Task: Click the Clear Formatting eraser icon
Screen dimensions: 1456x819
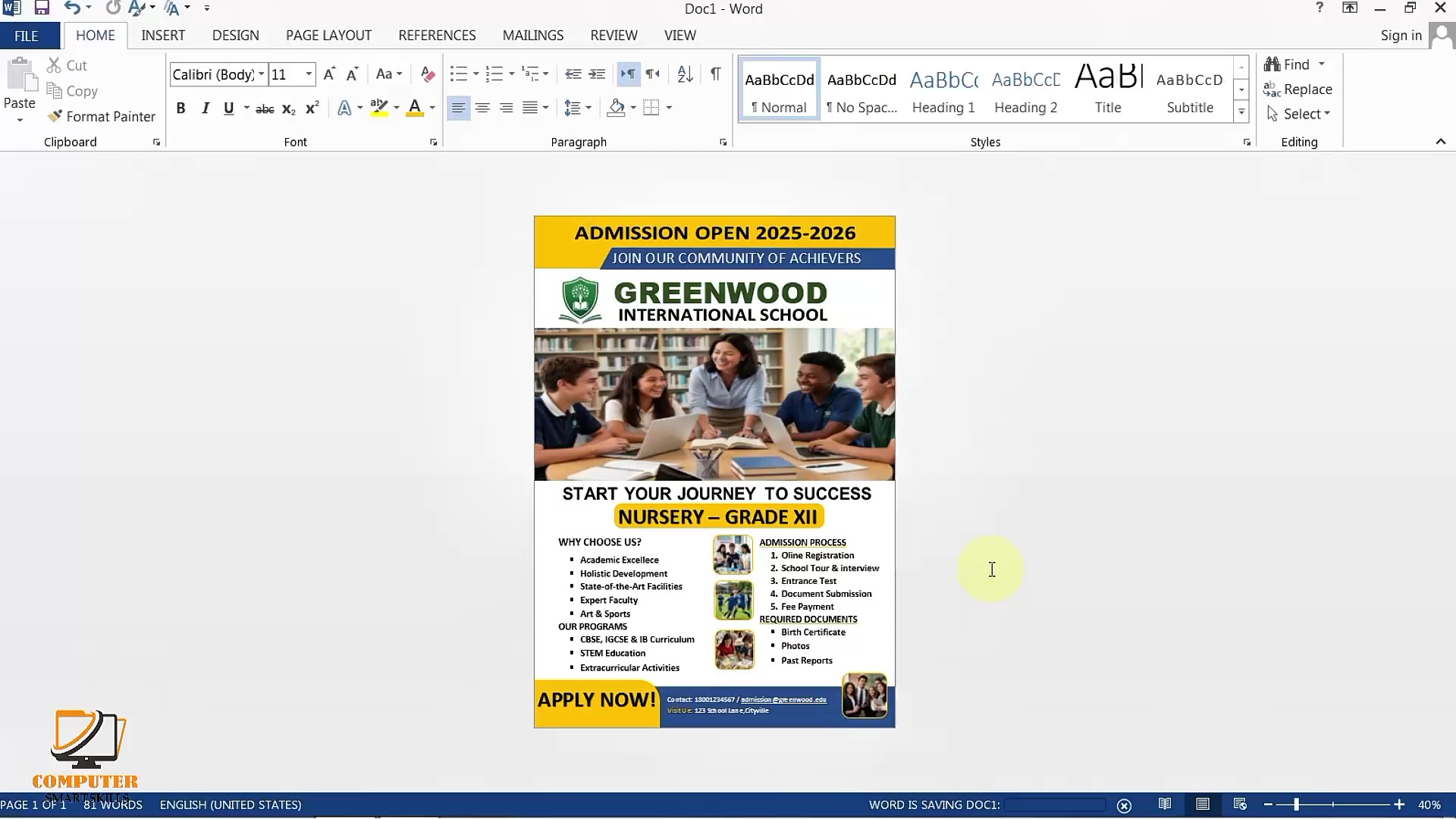Action: [428, 74]
